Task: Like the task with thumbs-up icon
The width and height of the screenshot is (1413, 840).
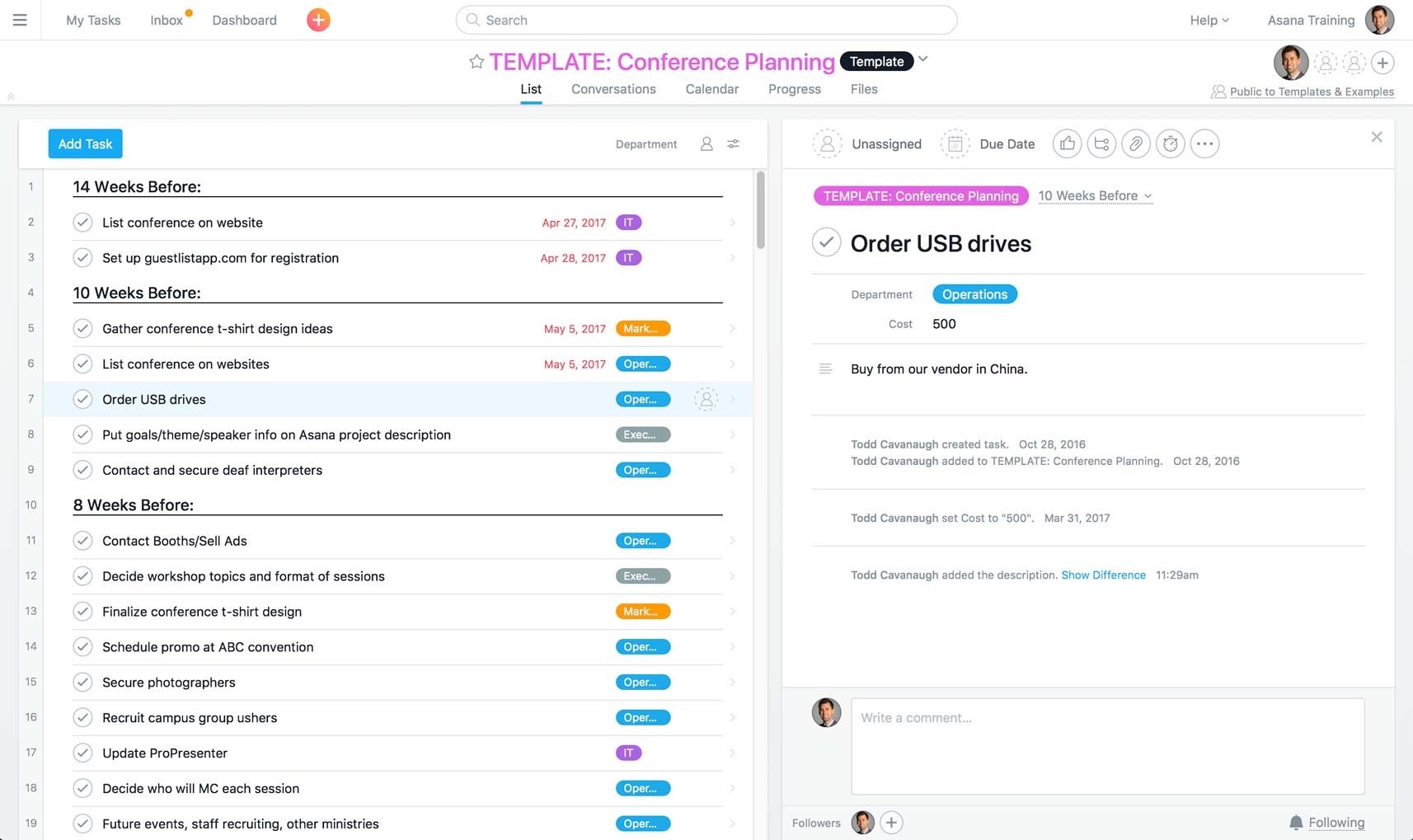Action: tap(1067, 143)
